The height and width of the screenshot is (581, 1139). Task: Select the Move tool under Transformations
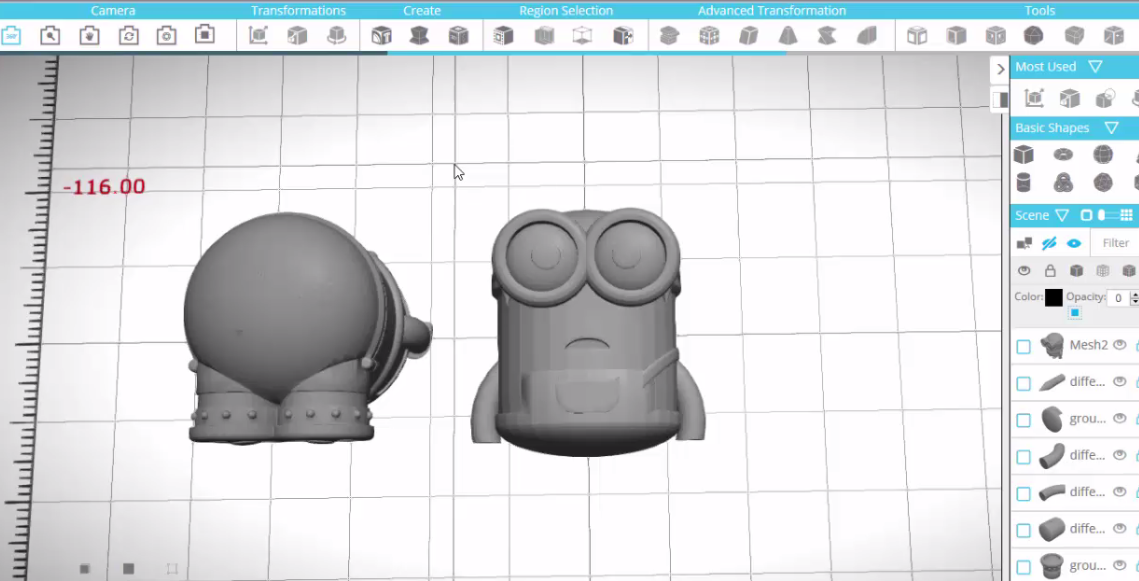[258, 36]
